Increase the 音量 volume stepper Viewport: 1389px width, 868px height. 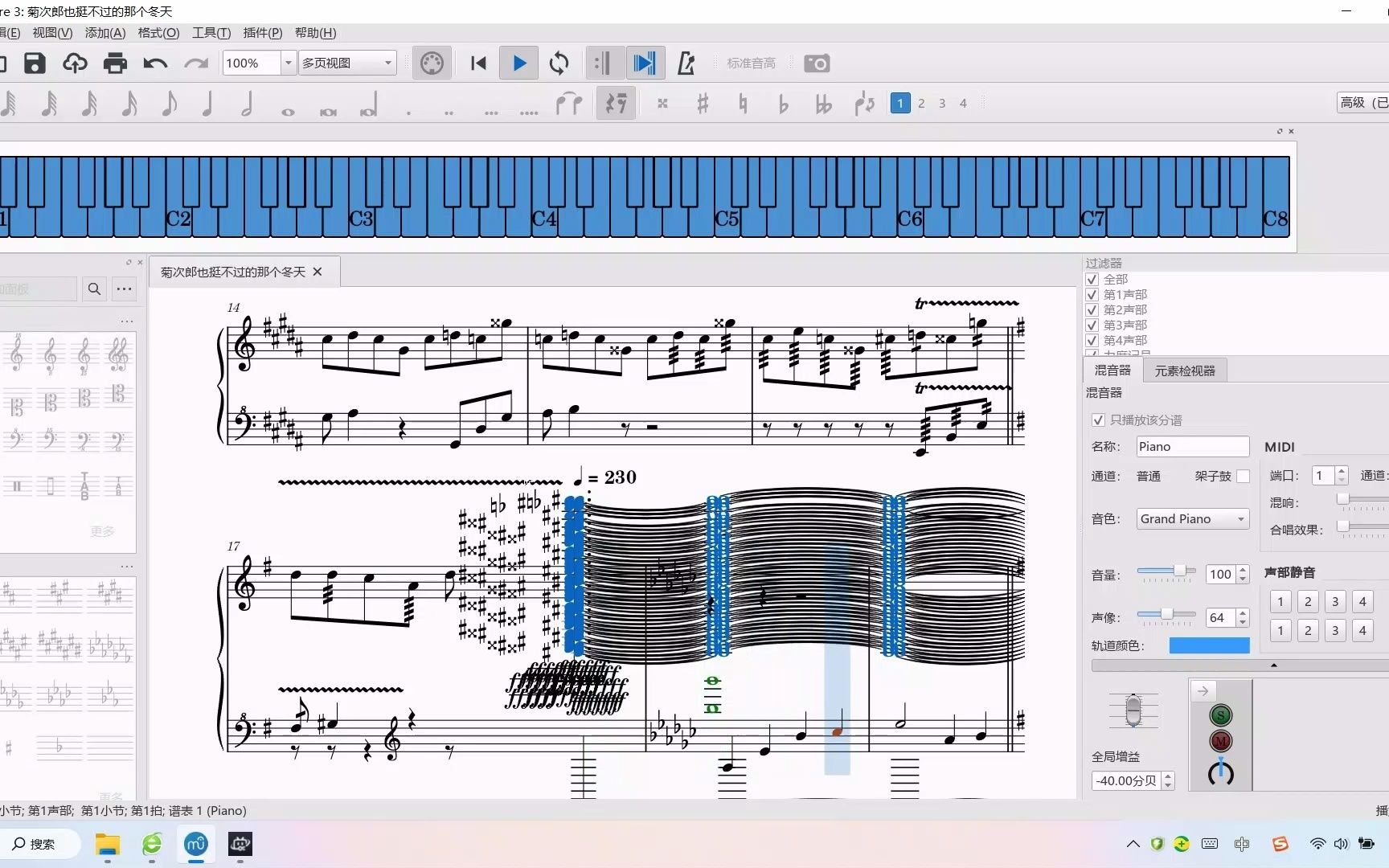pyautogui.click(x=1243, y=570)
